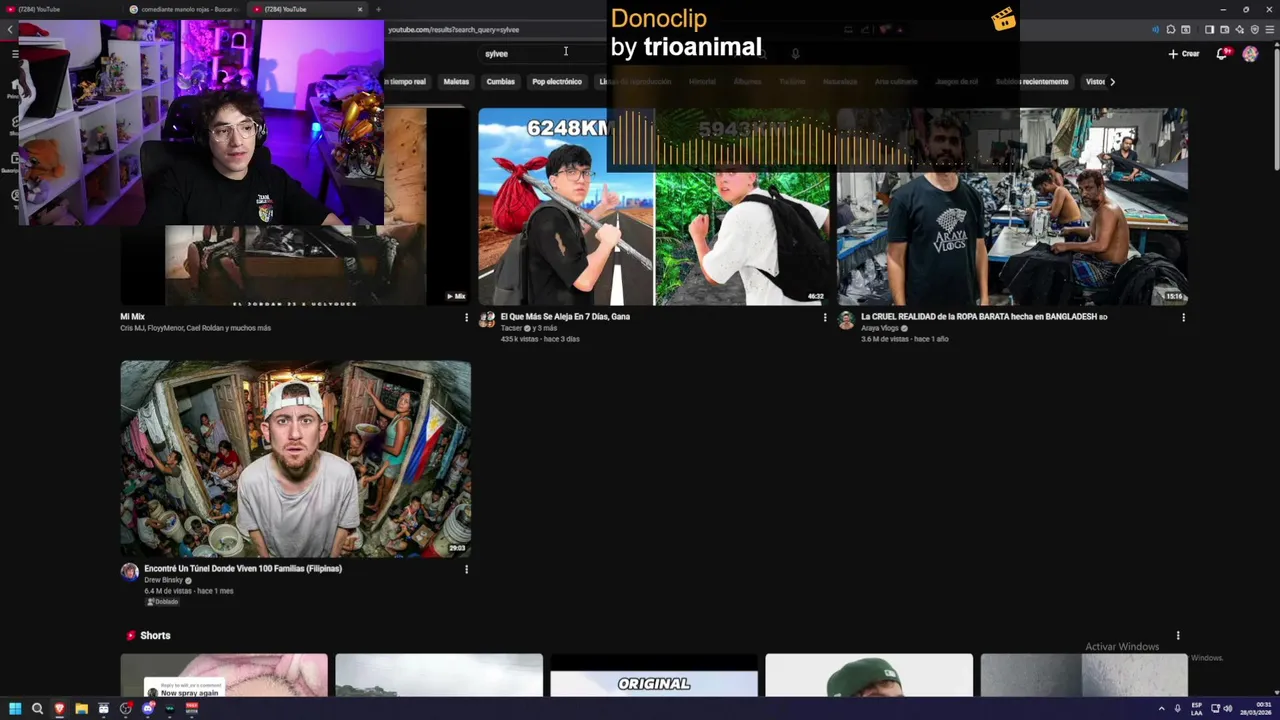Close the active (7284) YouTube tab
This screenshot has width=1280, height=720.
click(x=360, y=9)
